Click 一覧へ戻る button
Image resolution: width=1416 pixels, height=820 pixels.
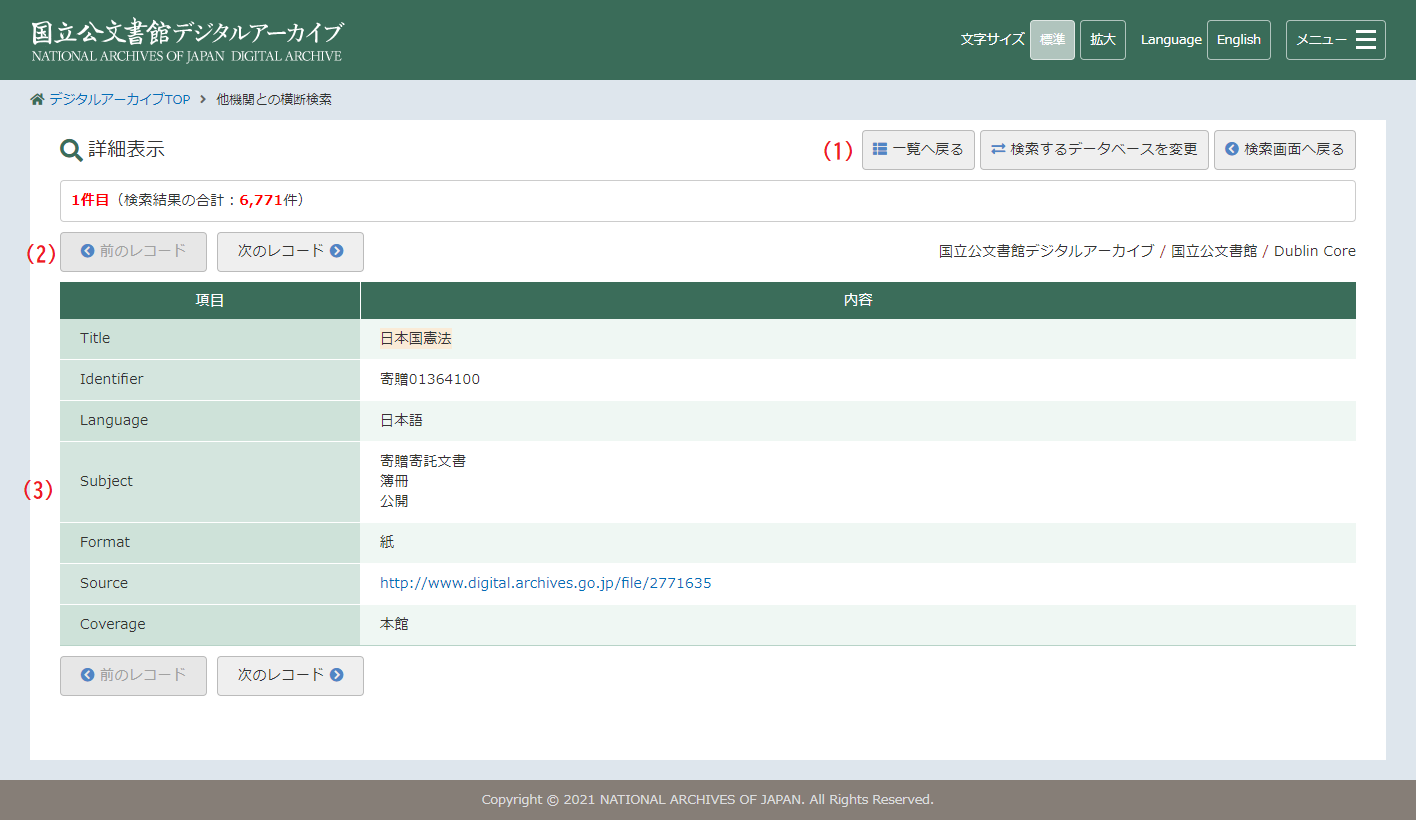click(x=918, y=150)
